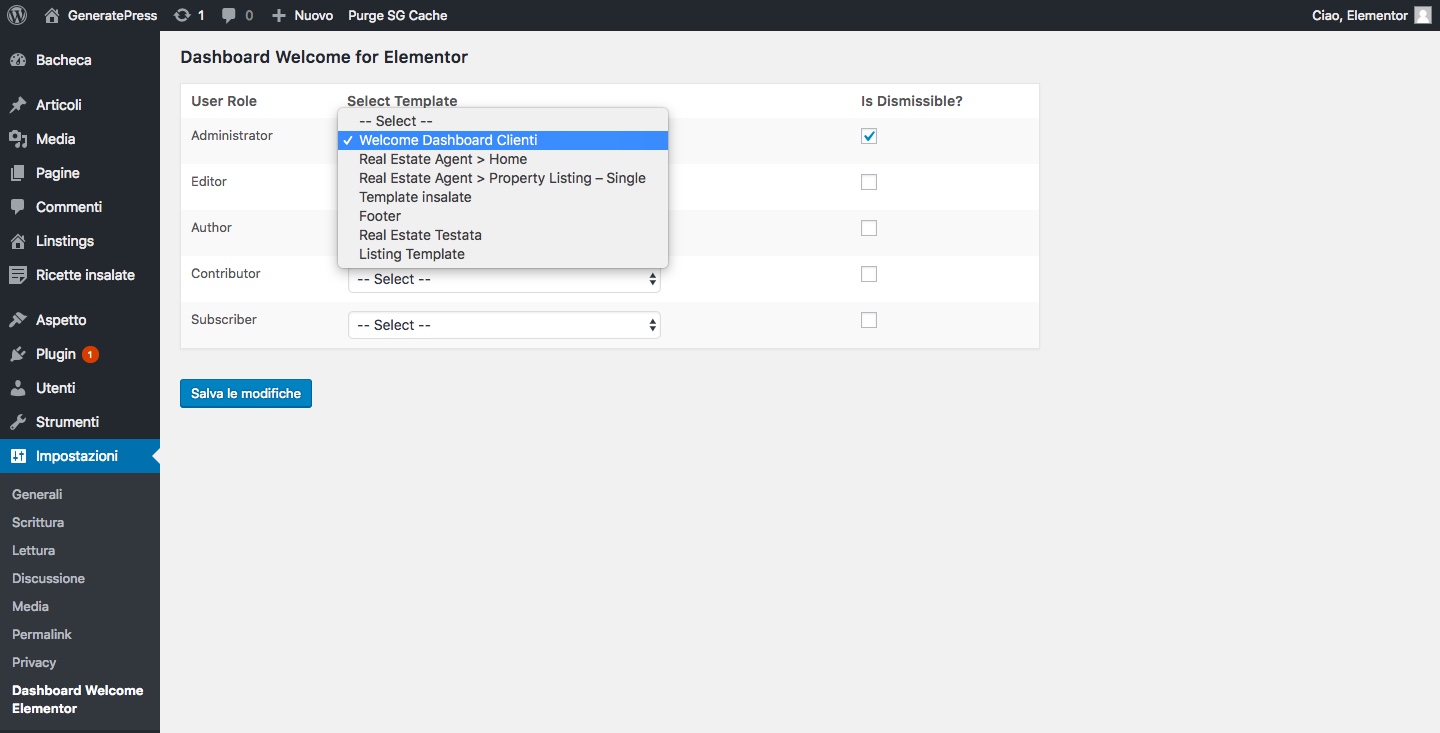Click the Linstings house icon
This screenshot has width=1440, height=733.
click(x=18, y=241)
